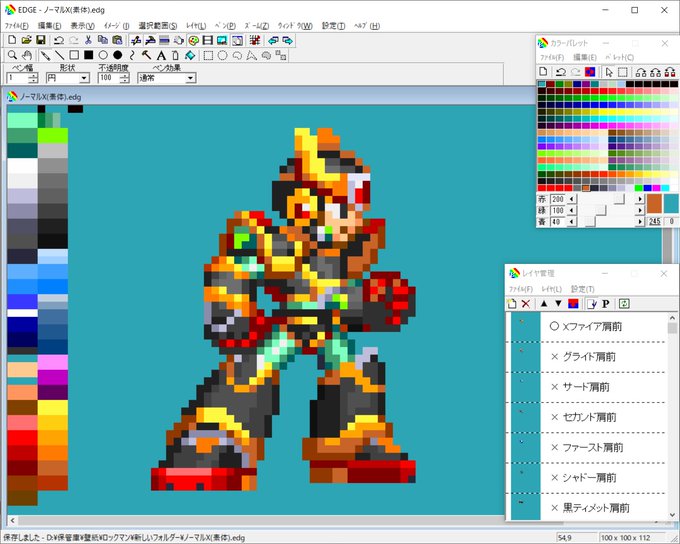The height and width of the screenshot is (544, 680).
Task: Toggle visibility of シャドー肩前 layer
Action: (554, 478)
